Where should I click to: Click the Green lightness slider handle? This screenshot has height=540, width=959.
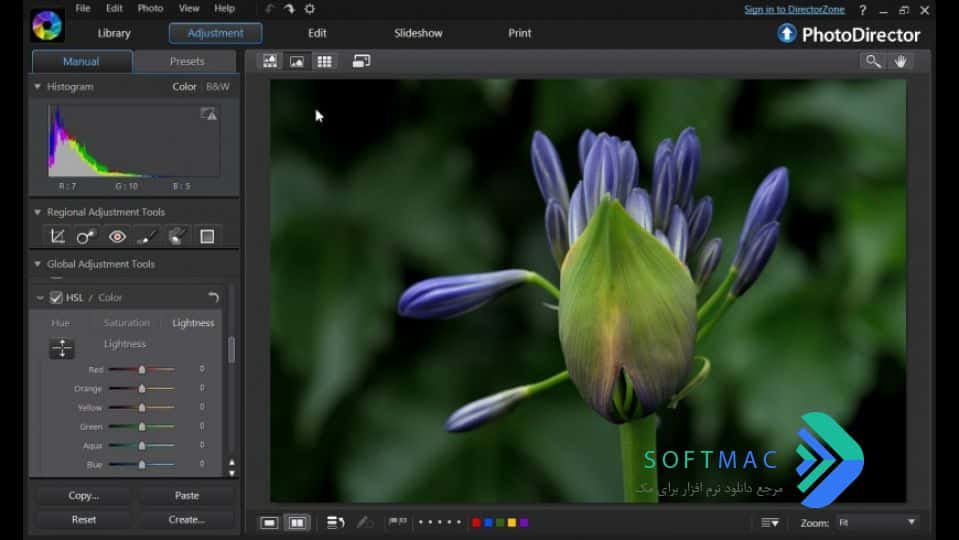click(142, 426)
